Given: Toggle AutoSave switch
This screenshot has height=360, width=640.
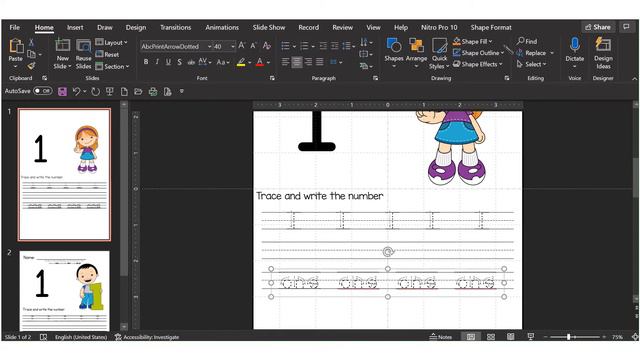Looking at the screenshot, I should 42,91.
